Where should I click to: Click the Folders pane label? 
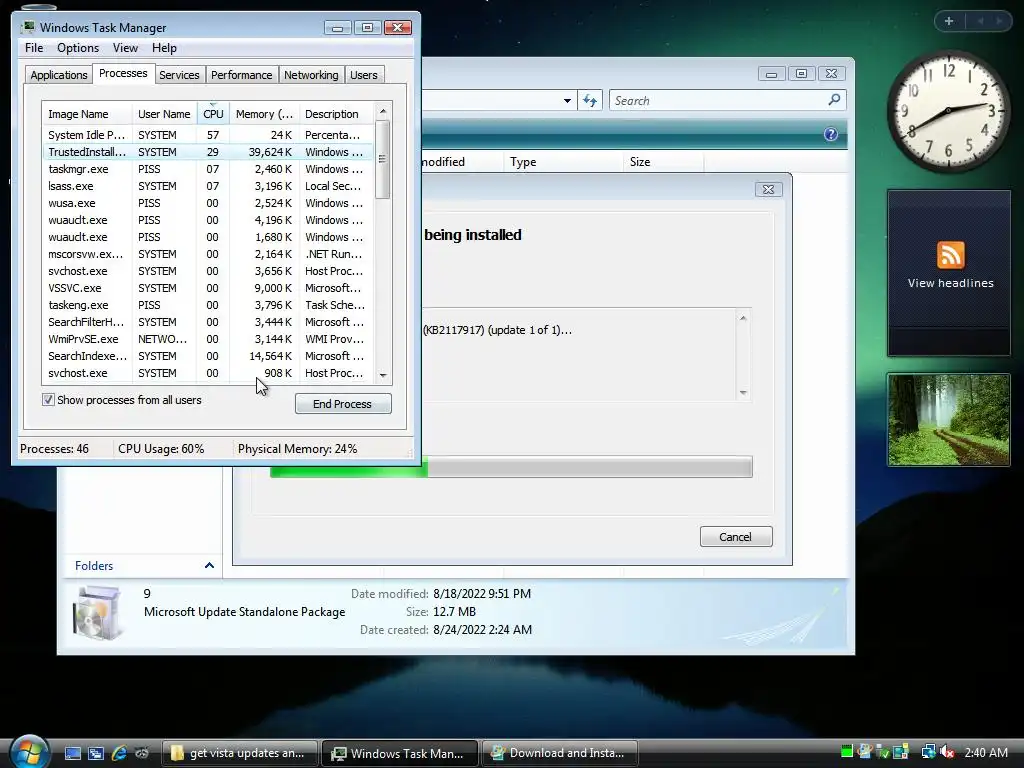coord(94,566)
